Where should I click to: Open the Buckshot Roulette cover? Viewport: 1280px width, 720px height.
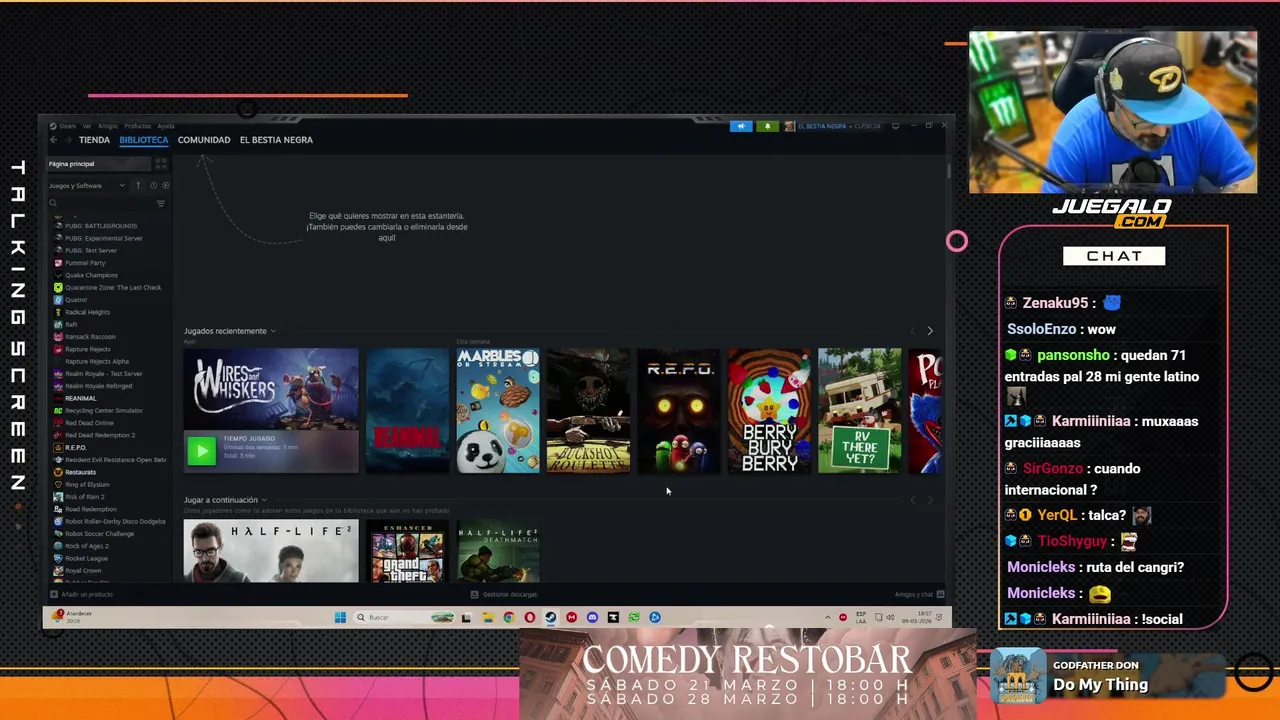(x=588, y=411)
